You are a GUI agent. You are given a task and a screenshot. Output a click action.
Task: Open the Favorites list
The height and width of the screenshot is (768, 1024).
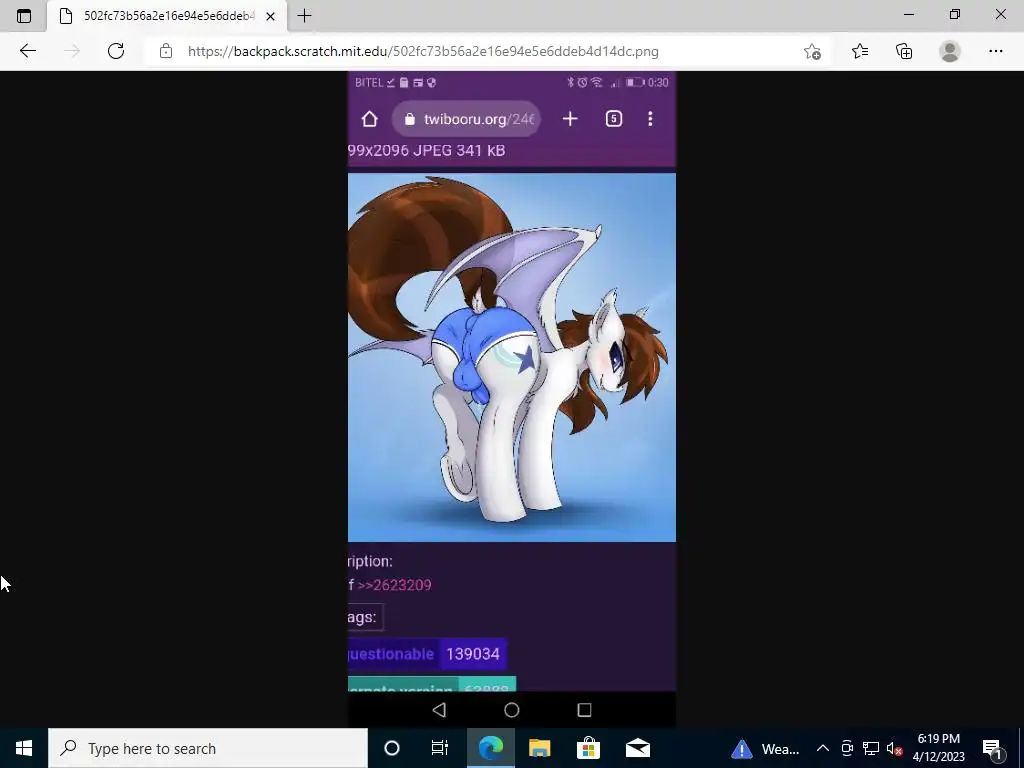[860, 51]
